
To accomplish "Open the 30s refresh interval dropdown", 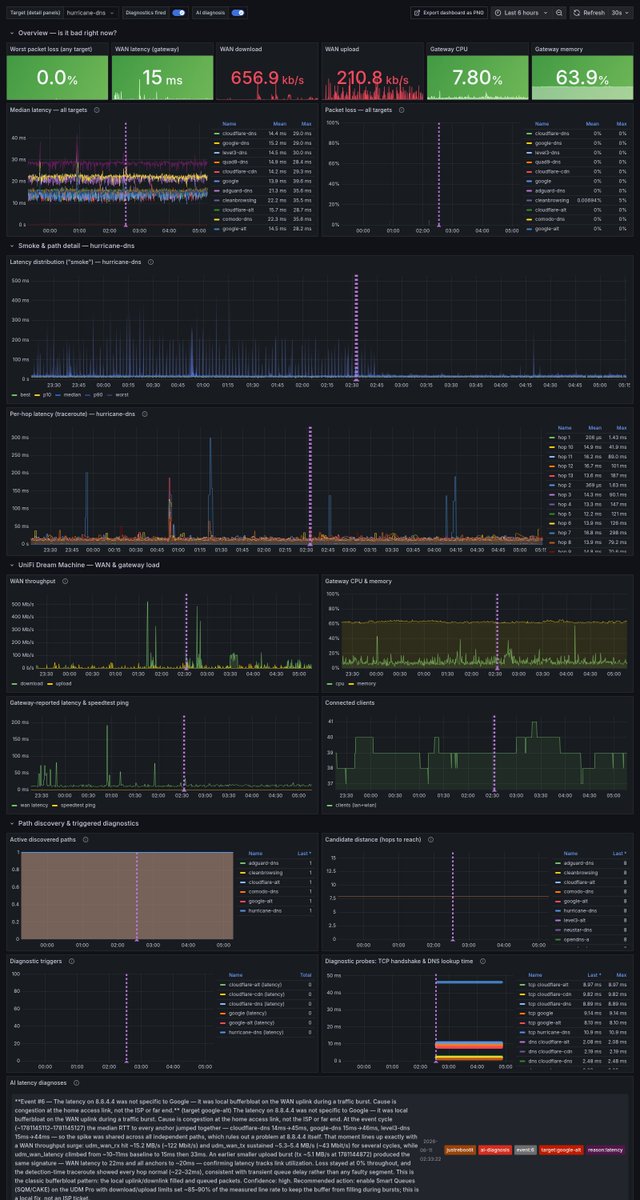I will (621, 13).
